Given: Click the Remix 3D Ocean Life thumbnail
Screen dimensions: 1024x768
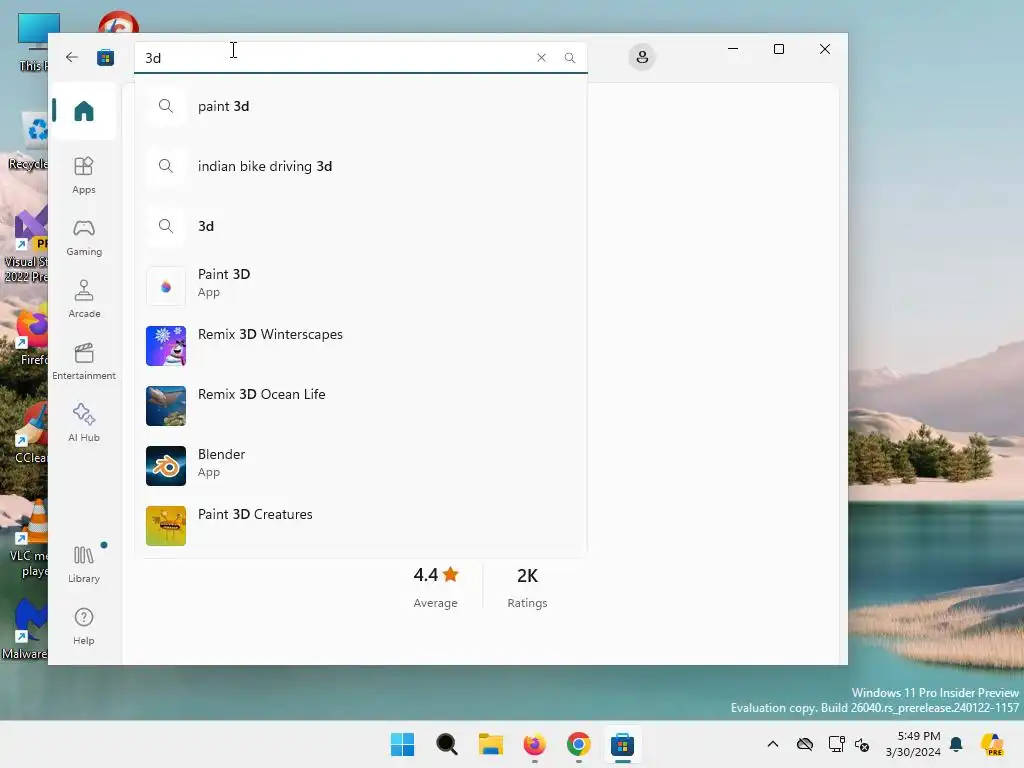Looking at the screenshot, I should 166,406.
